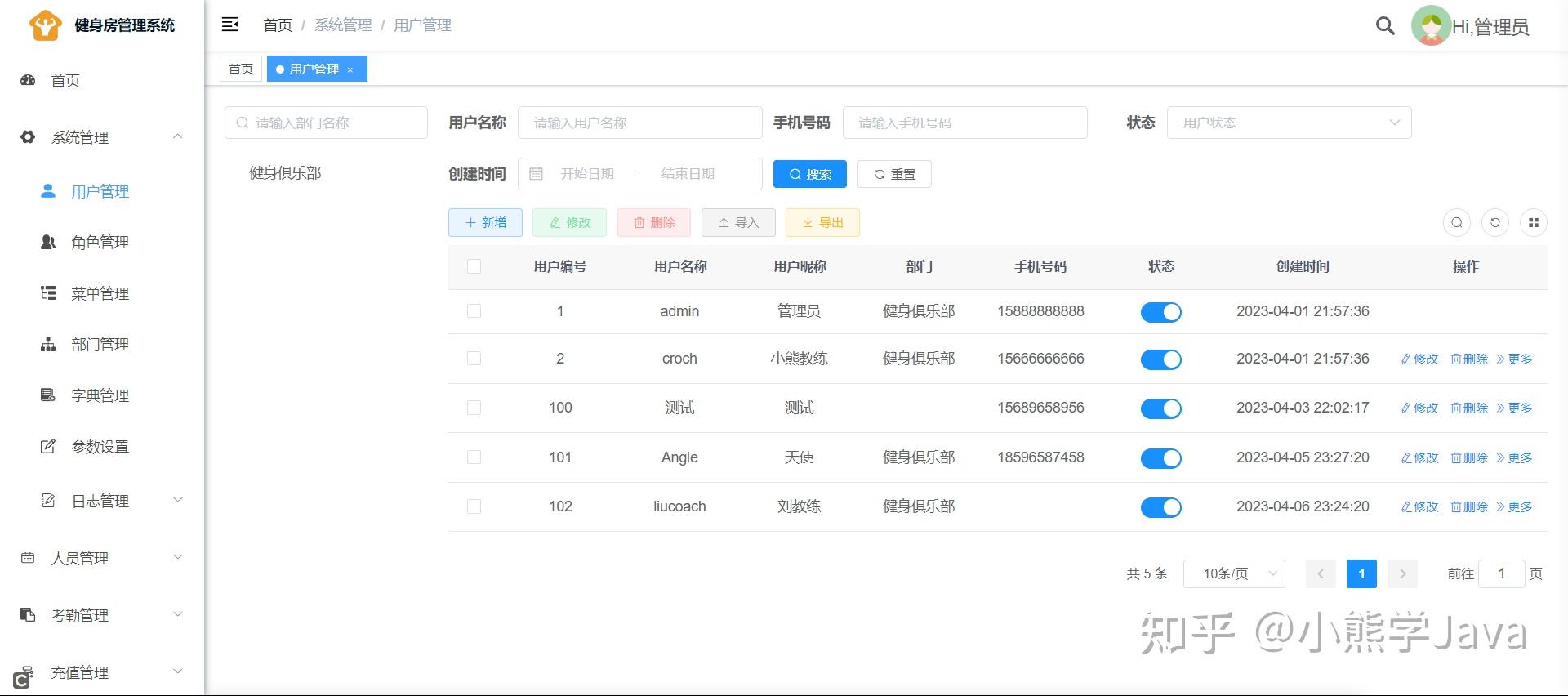Check the checkbox for user admin
This screenshot has height=696, width=1568.
coord(474,310)
